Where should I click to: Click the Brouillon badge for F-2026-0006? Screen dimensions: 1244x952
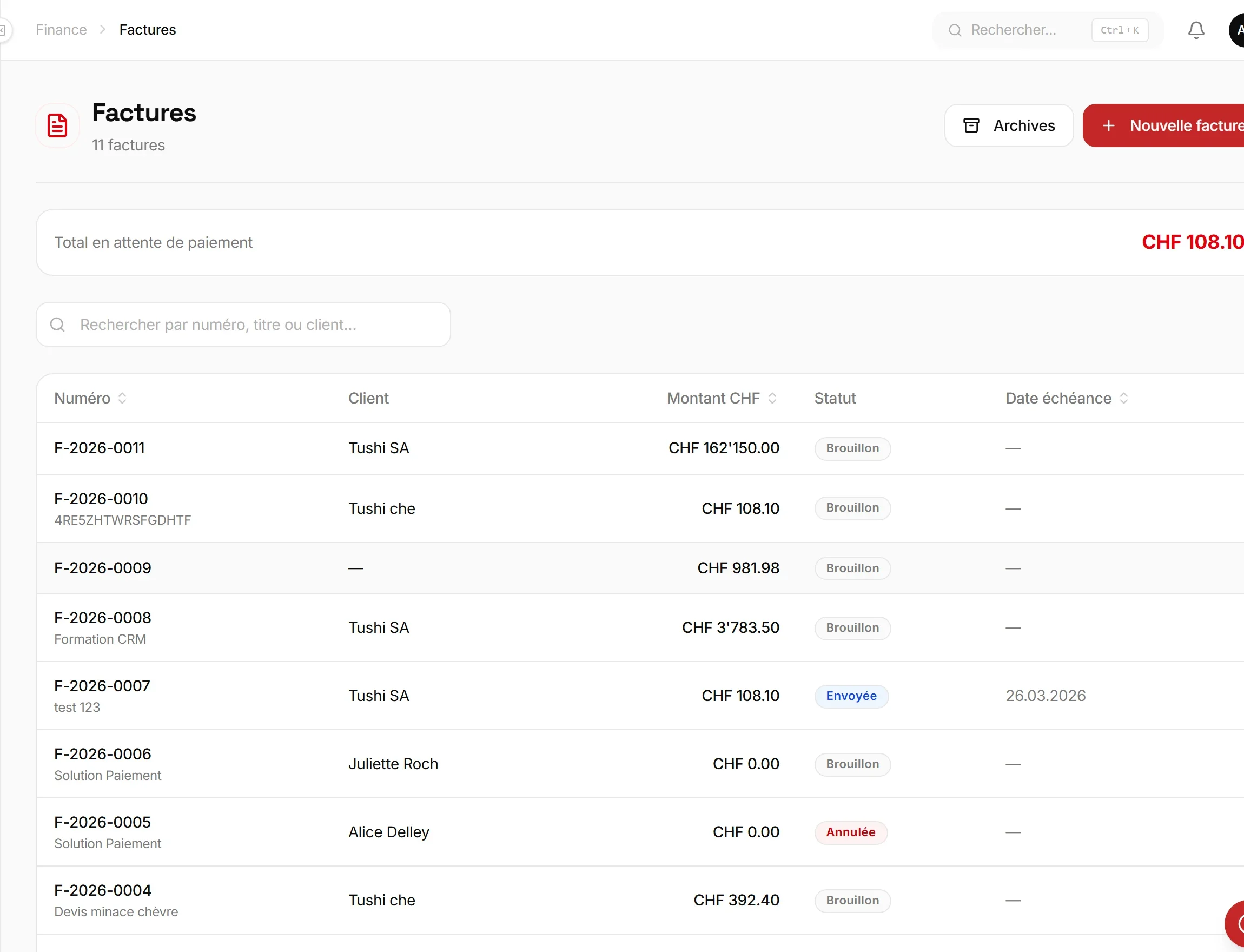point(852,764)
